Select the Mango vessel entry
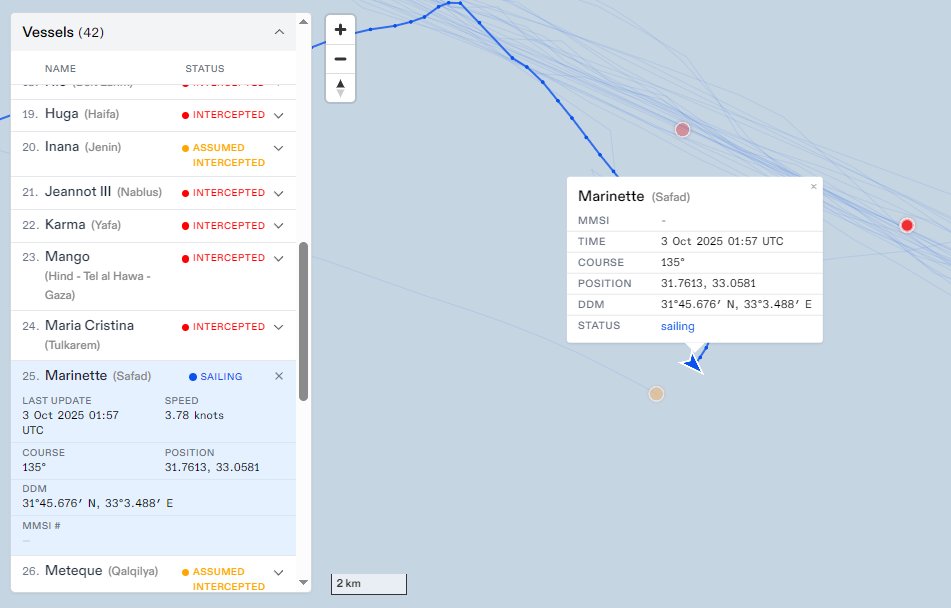The image size is (951, 608). pyautogui.click(x=62, y=257)
